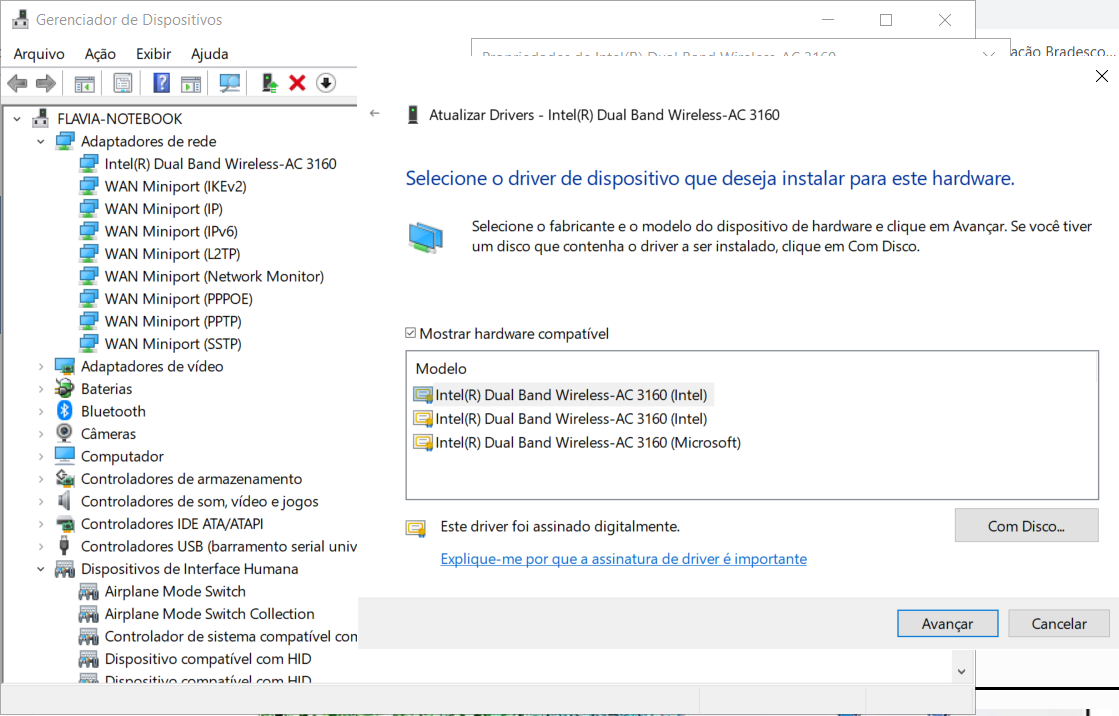This screenshot has height=716, width=1119.
Task: Select WAN Miniport (IKEv2) adapter
Action: pos(176,186)
